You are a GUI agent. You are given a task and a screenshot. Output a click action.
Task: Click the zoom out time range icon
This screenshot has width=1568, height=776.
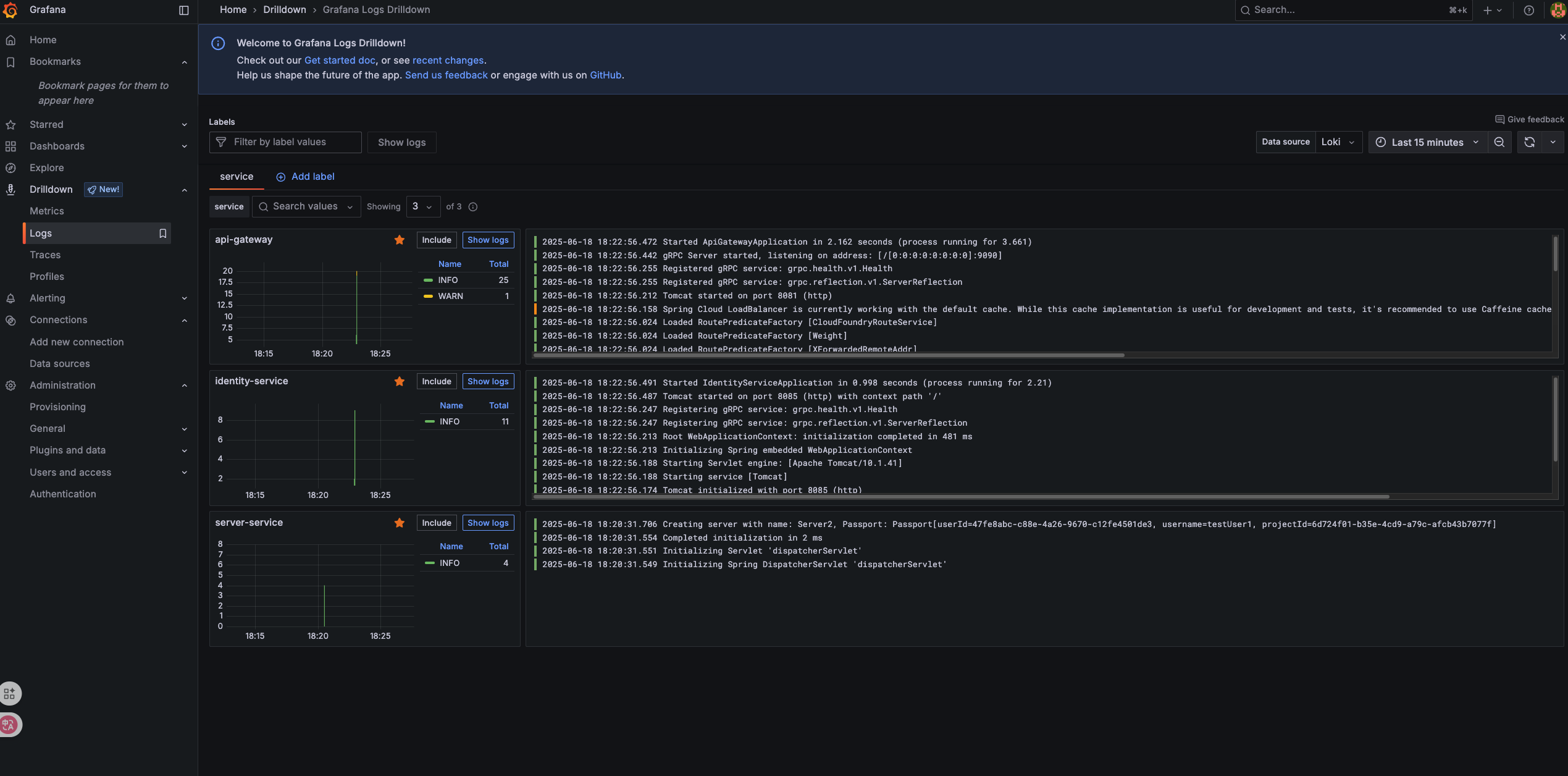pos(1499,142)
